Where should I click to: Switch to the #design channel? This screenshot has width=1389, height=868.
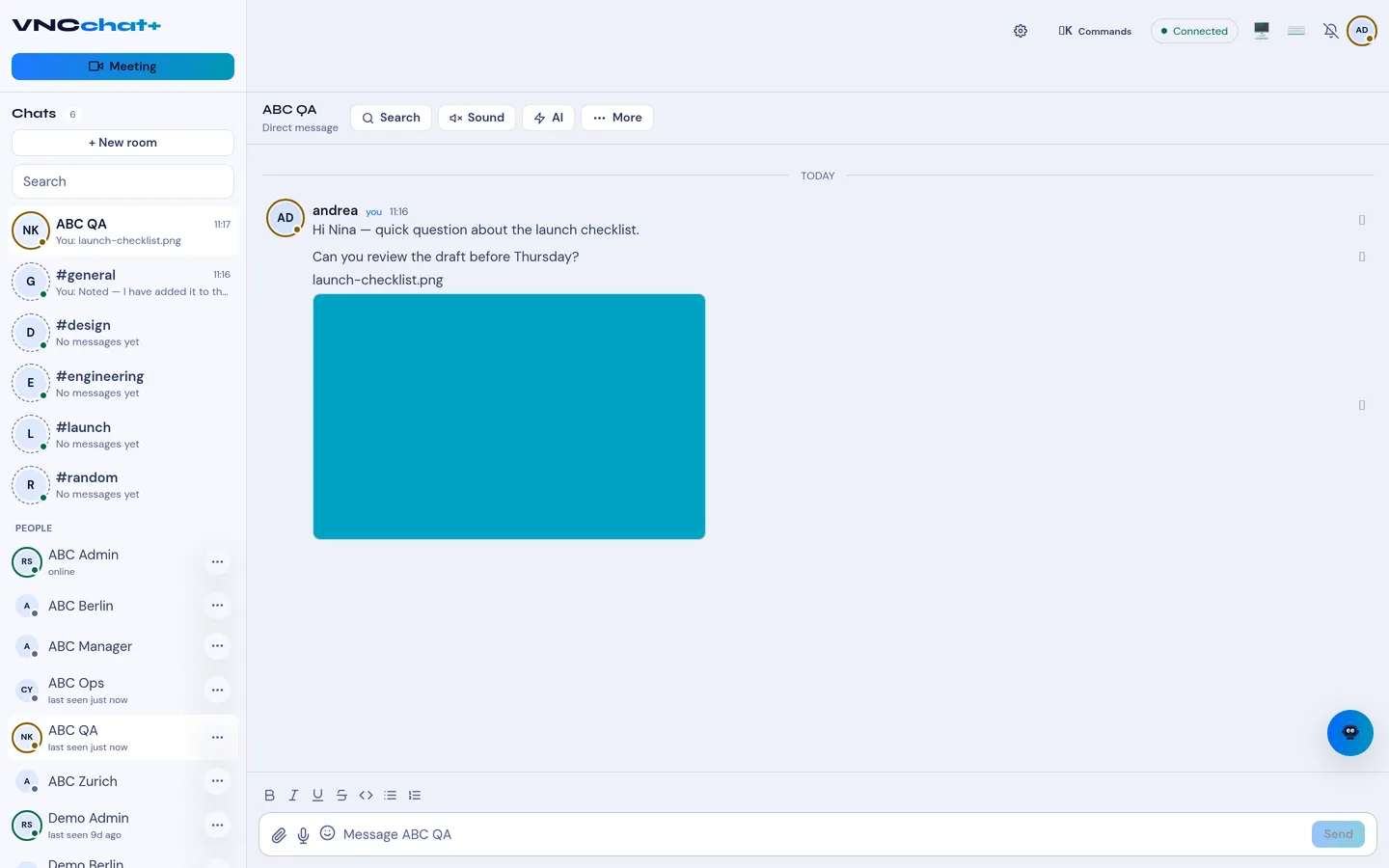123,333
